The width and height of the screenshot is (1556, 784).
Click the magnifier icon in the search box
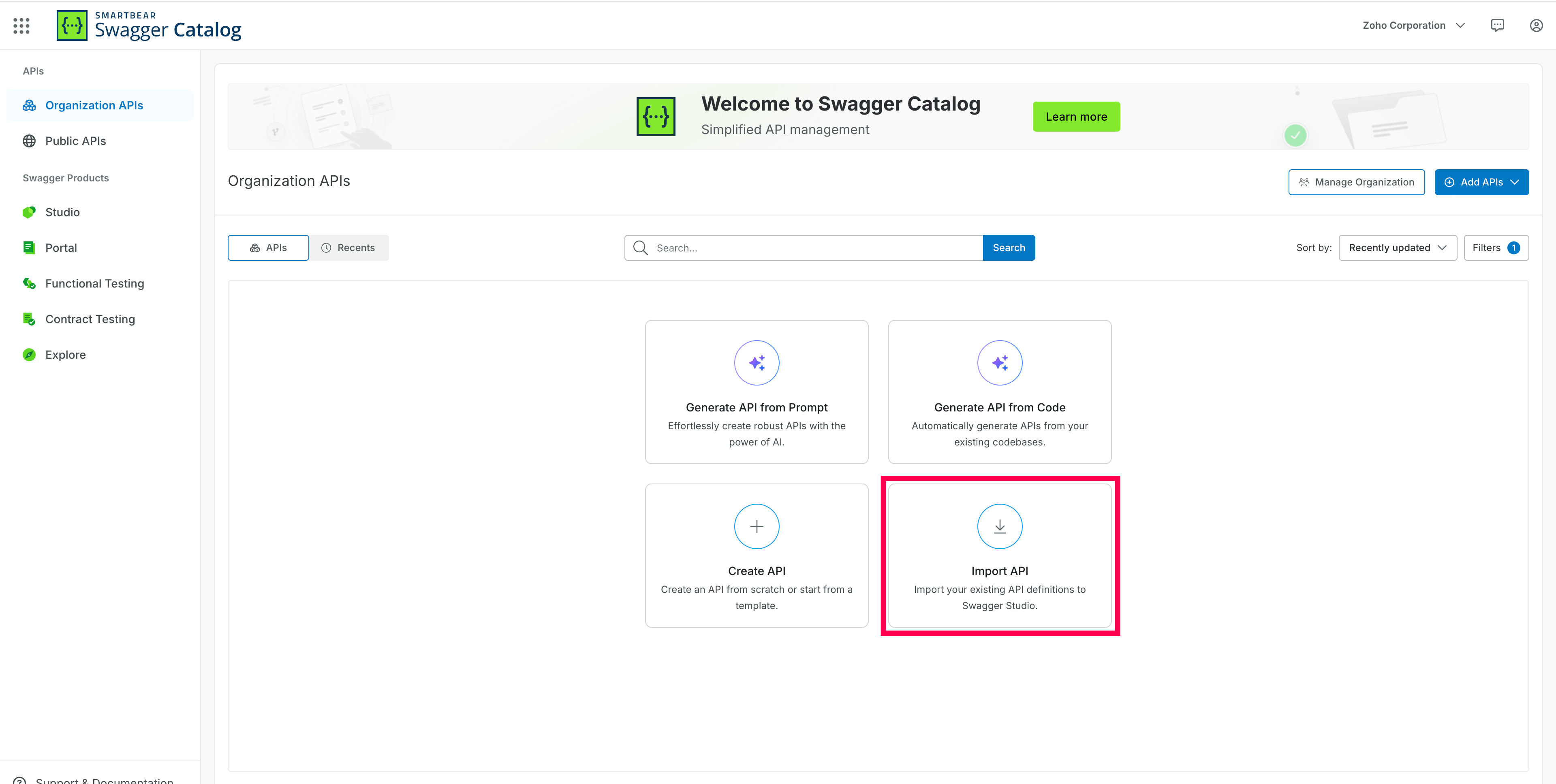[x=640, y=248]
